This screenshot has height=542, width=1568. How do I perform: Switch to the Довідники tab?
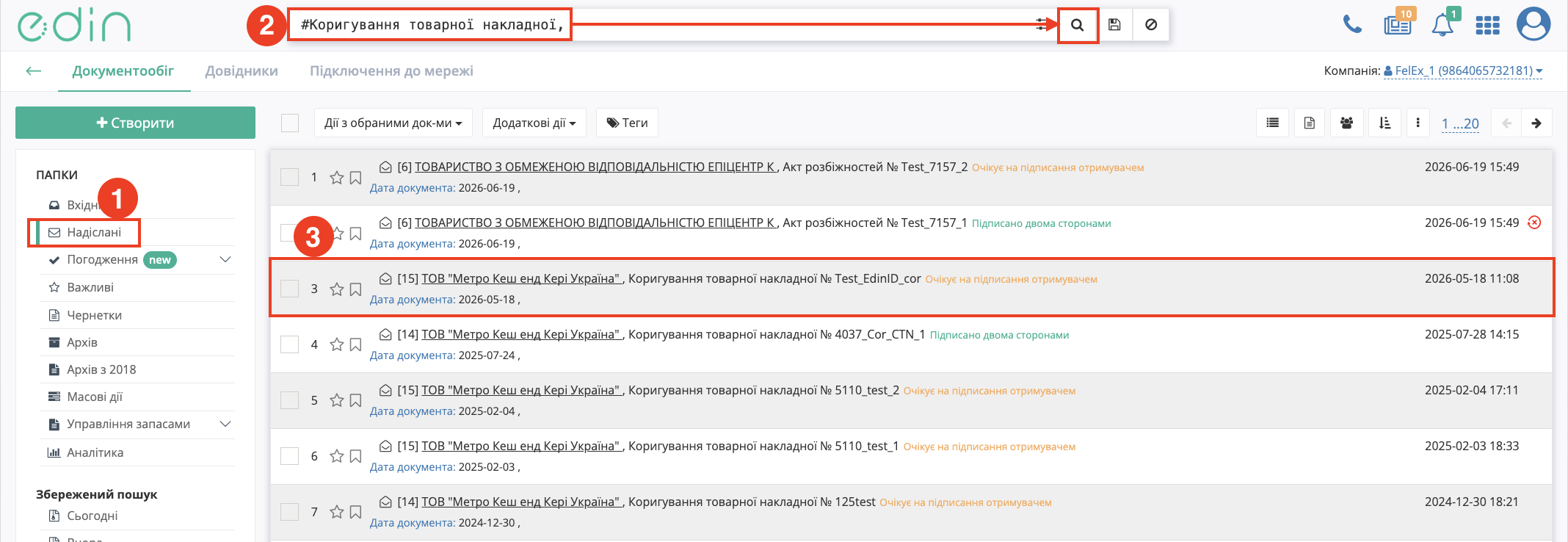point(242,71)
